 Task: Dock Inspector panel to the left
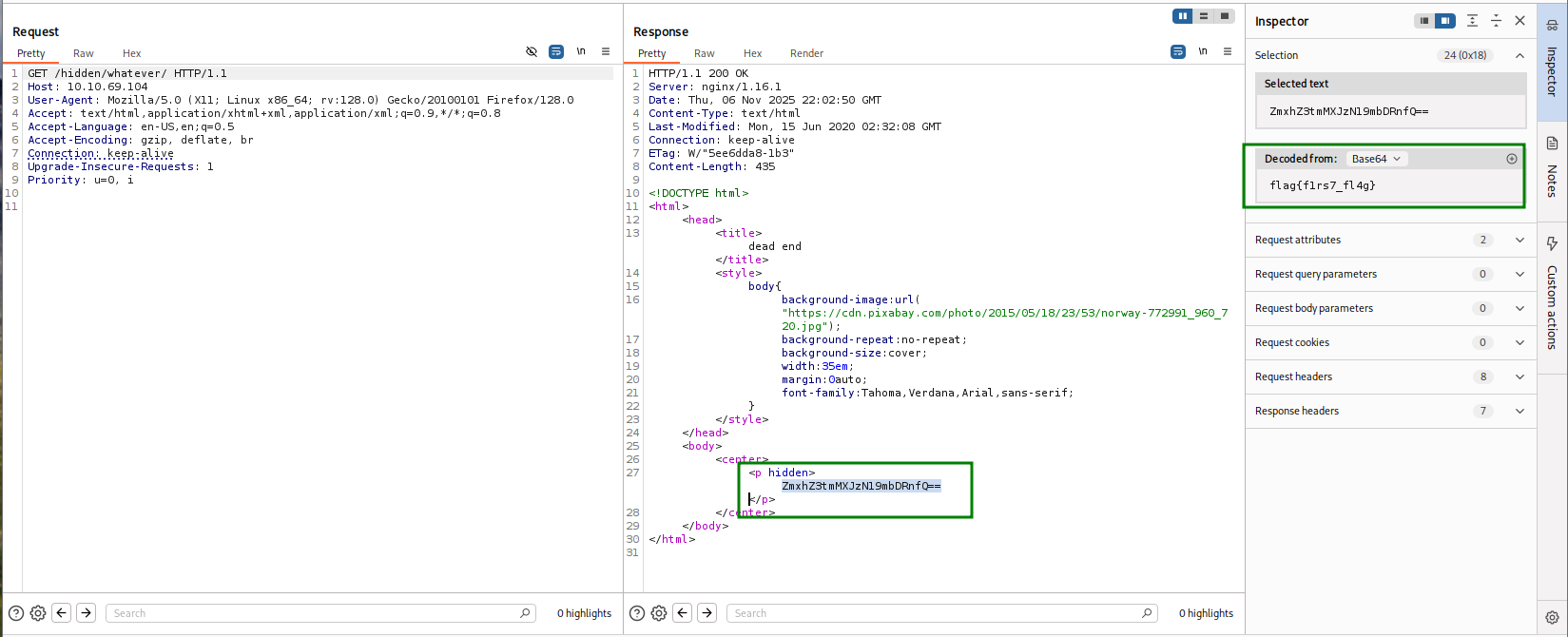(x=1424, y=21)
